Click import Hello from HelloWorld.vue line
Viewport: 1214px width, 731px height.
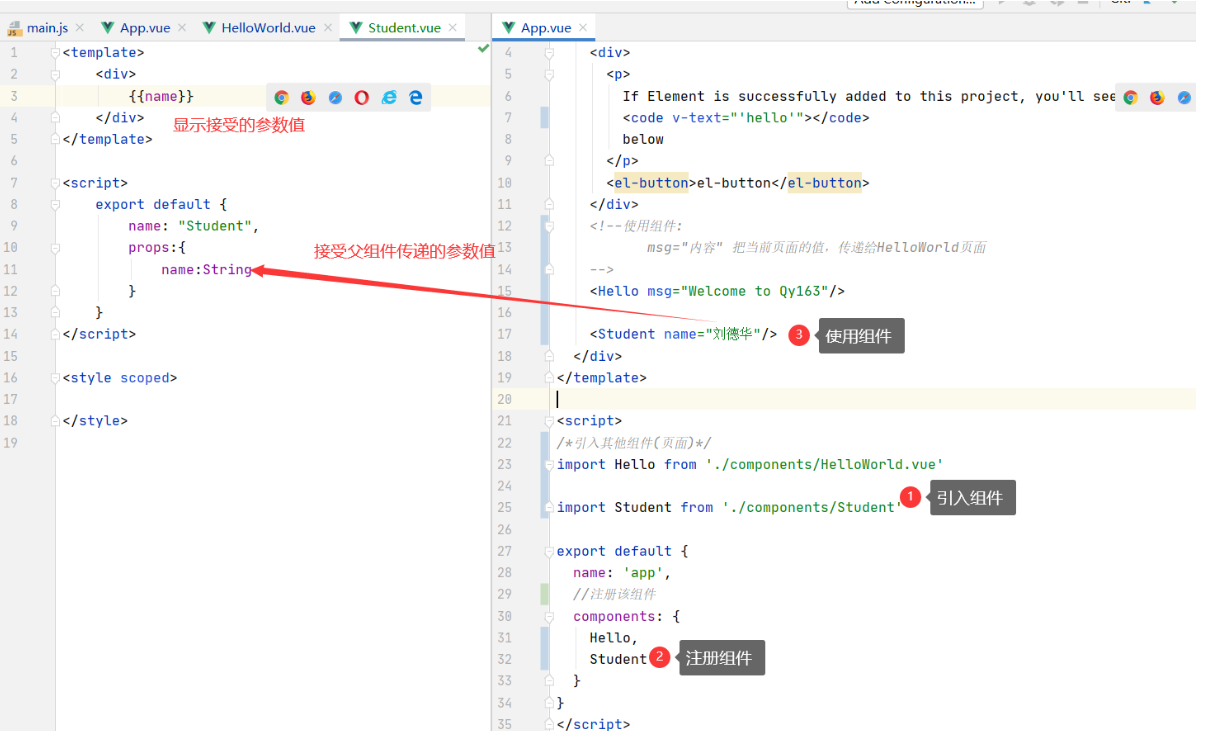click(x=750, y=464)
